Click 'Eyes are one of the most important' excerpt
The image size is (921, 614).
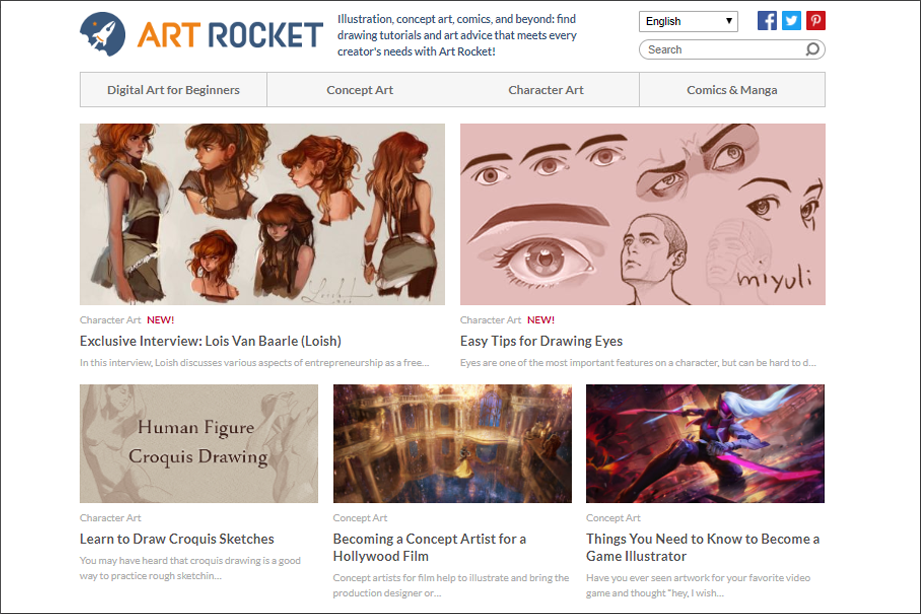[x=638, y=363]
